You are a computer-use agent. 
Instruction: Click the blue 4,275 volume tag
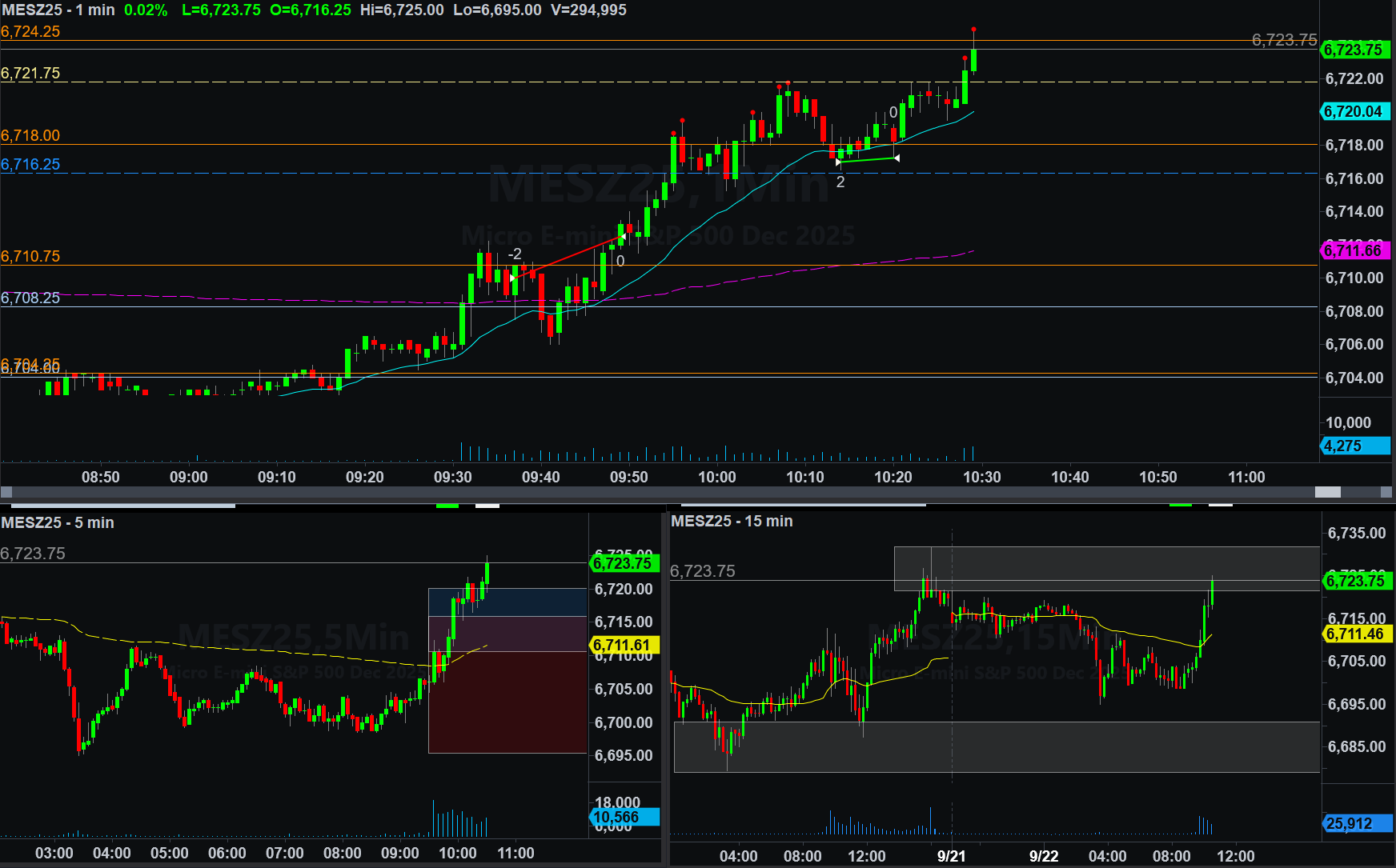pyautogui.click(x=1354, y=446)
